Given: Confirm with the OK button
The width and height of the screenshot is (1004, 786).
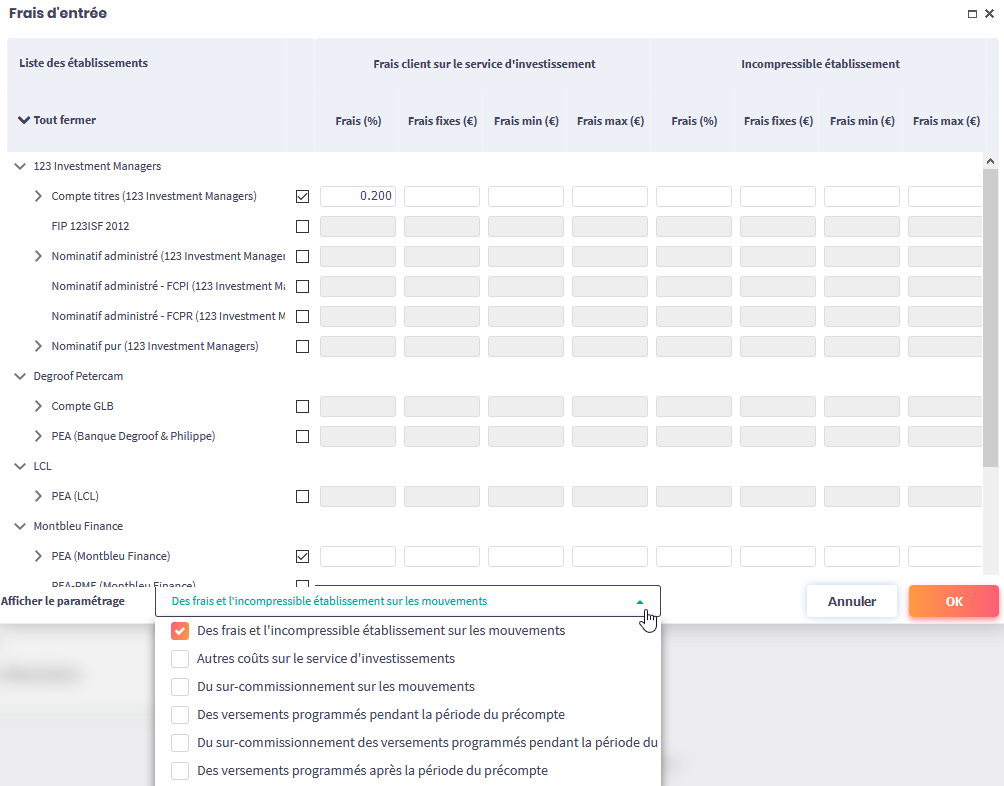Looking at the screenshot, I should pos(953,602).
